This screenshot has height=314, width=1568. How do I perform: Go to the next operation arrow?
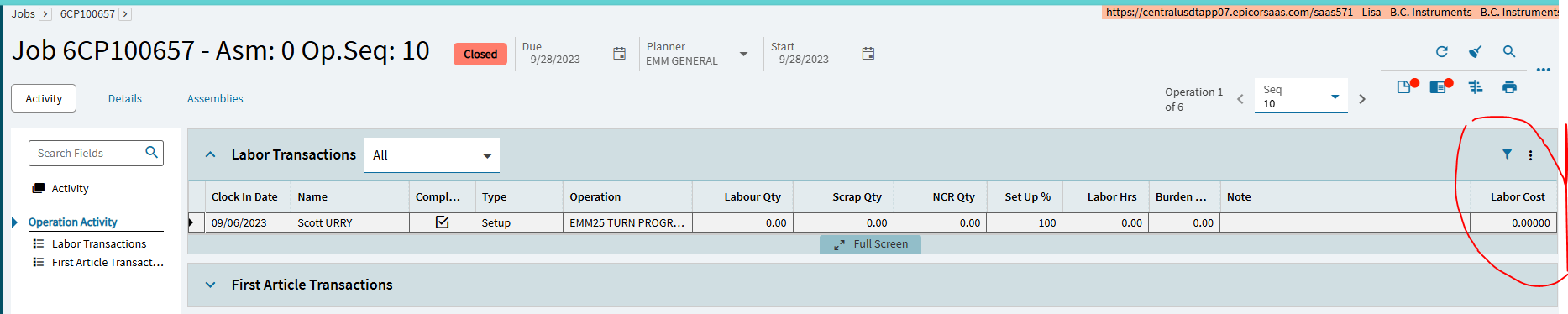click(1362, 99)
